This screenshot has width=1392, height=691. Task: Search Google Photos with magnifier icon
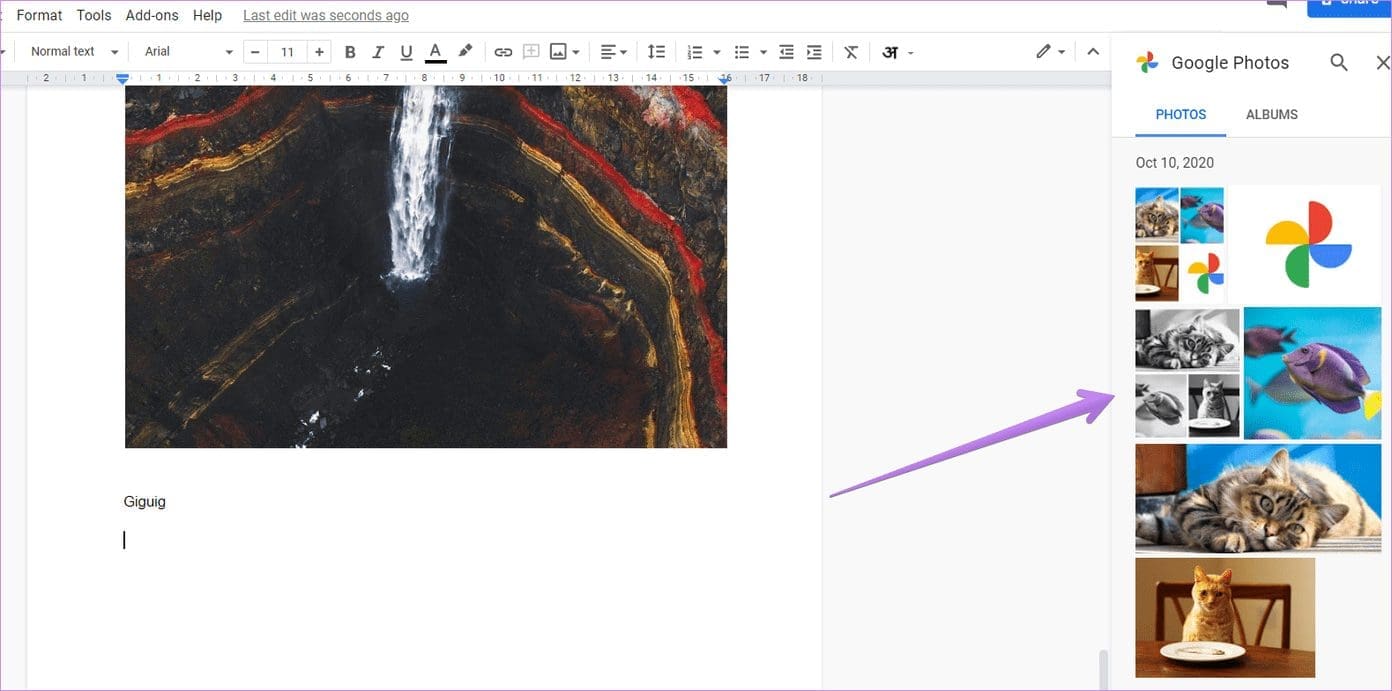[1339, 63]
